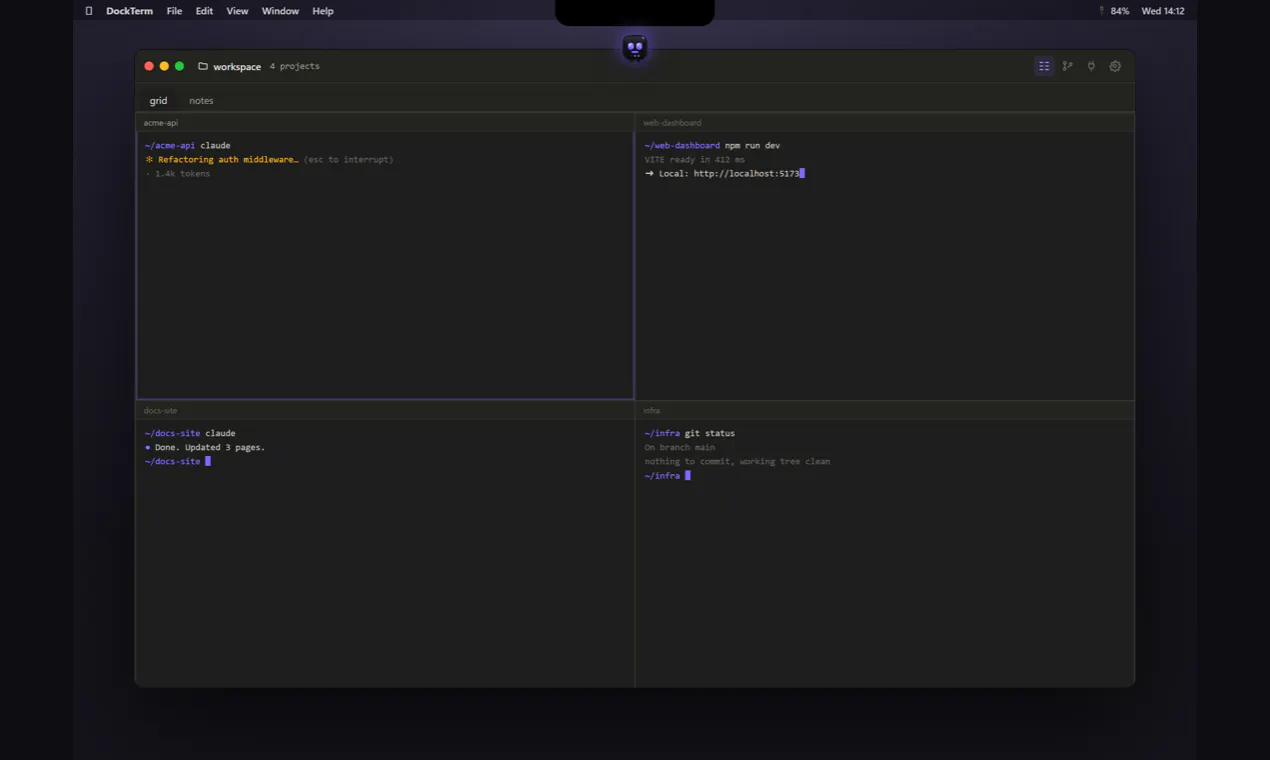Click "Refactoring auth middleware…" status line
This screenshot has height=760, width=1270.
pos(222,160)
